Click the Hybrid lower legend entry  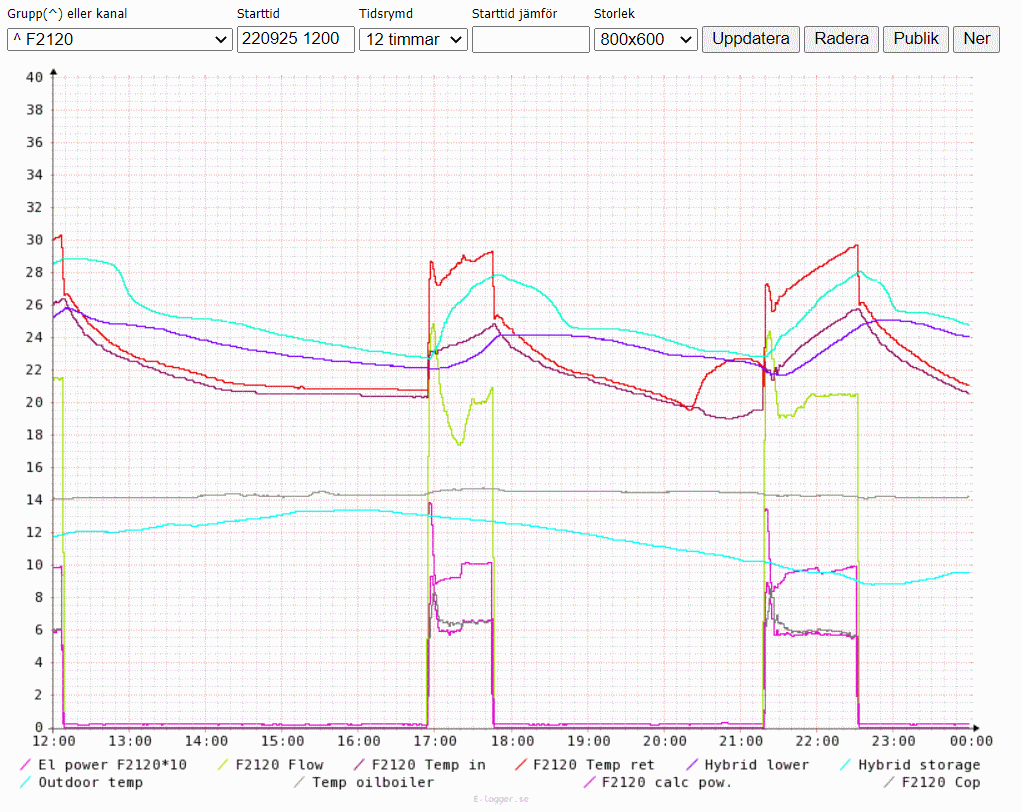[x=756, y=765]
